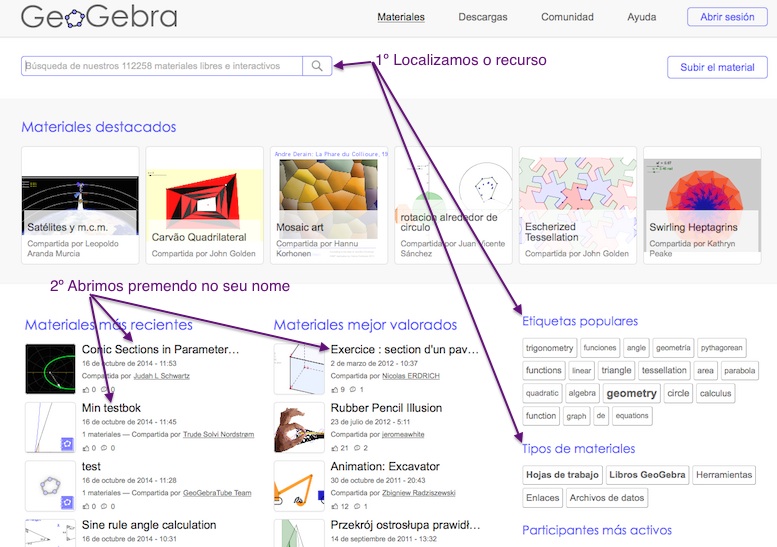Open Przekrój ostrosłupa prawidł material
Screen dimensions: 777x547
(405, 525)
